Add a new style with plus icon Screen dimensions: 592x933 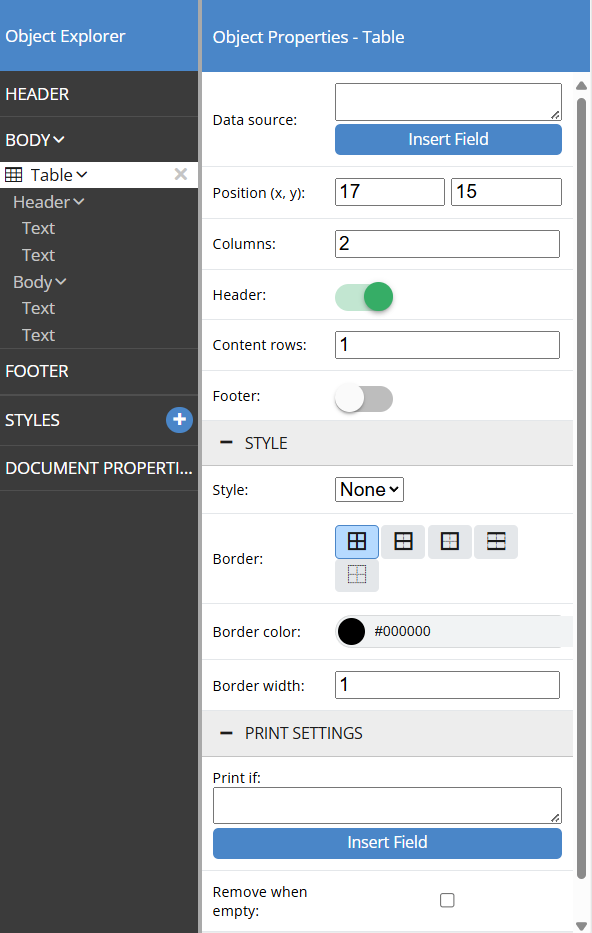point(179,420)
